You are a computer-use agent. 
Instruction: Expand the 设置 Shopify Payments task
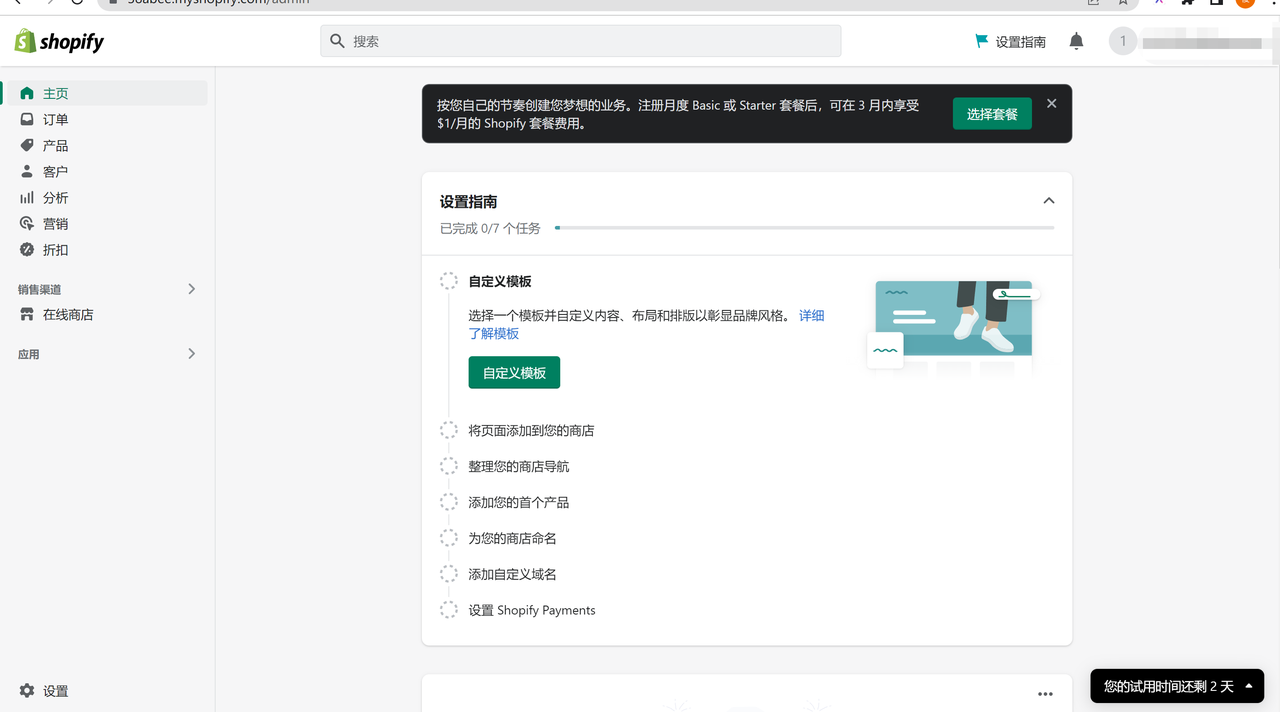532,610
